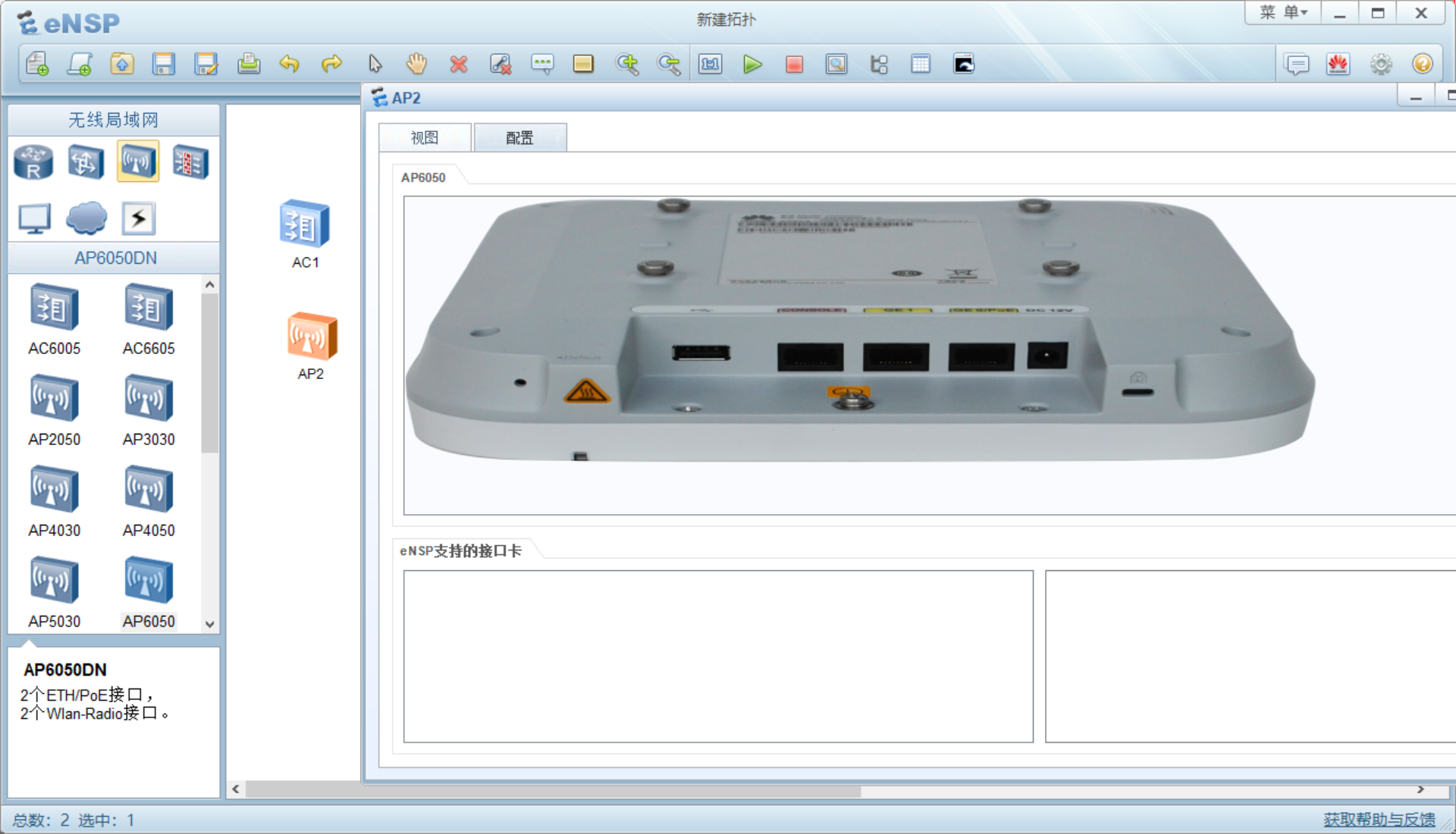
Task: Zoom in on the topology
Action: (x=627, y=64)
